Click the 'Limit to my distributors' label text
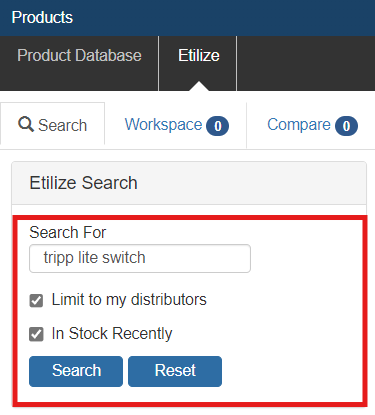 tap(129, 299)
